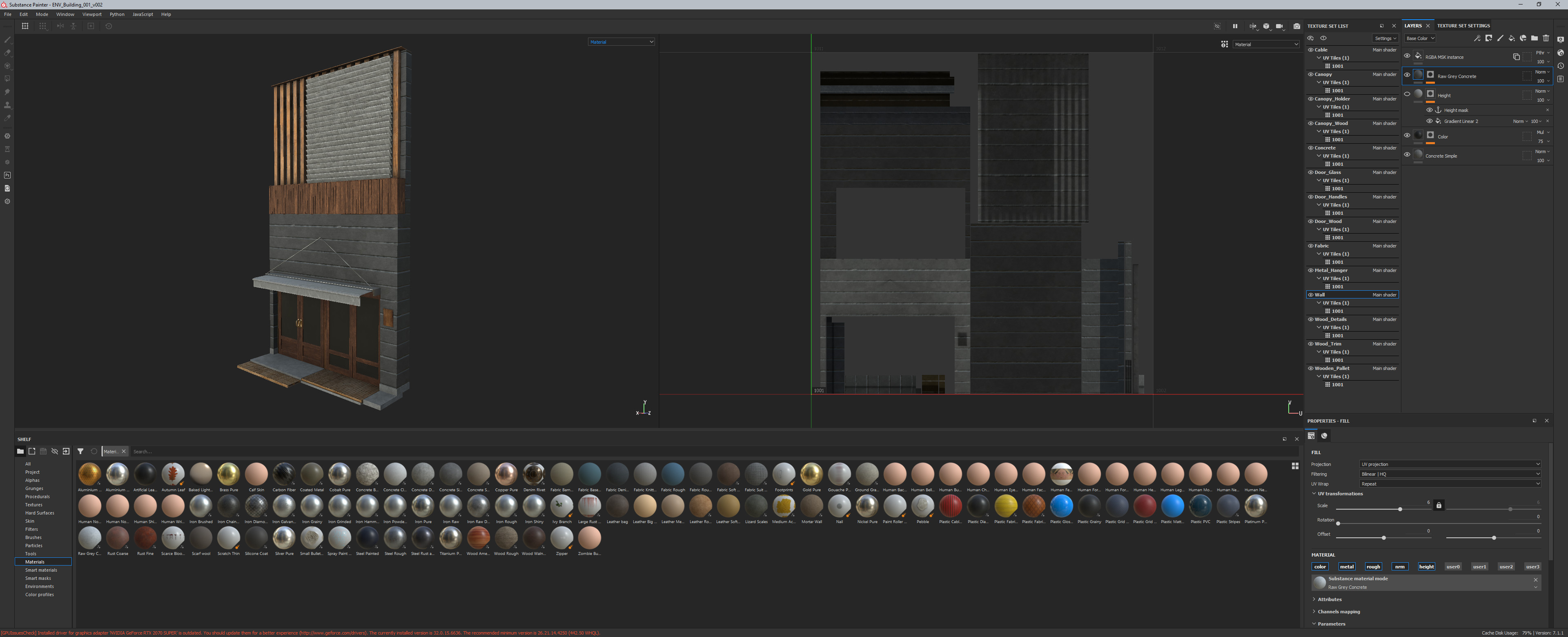Click the symmetry mirror icon in top toolbar

(x=60, y=26)
